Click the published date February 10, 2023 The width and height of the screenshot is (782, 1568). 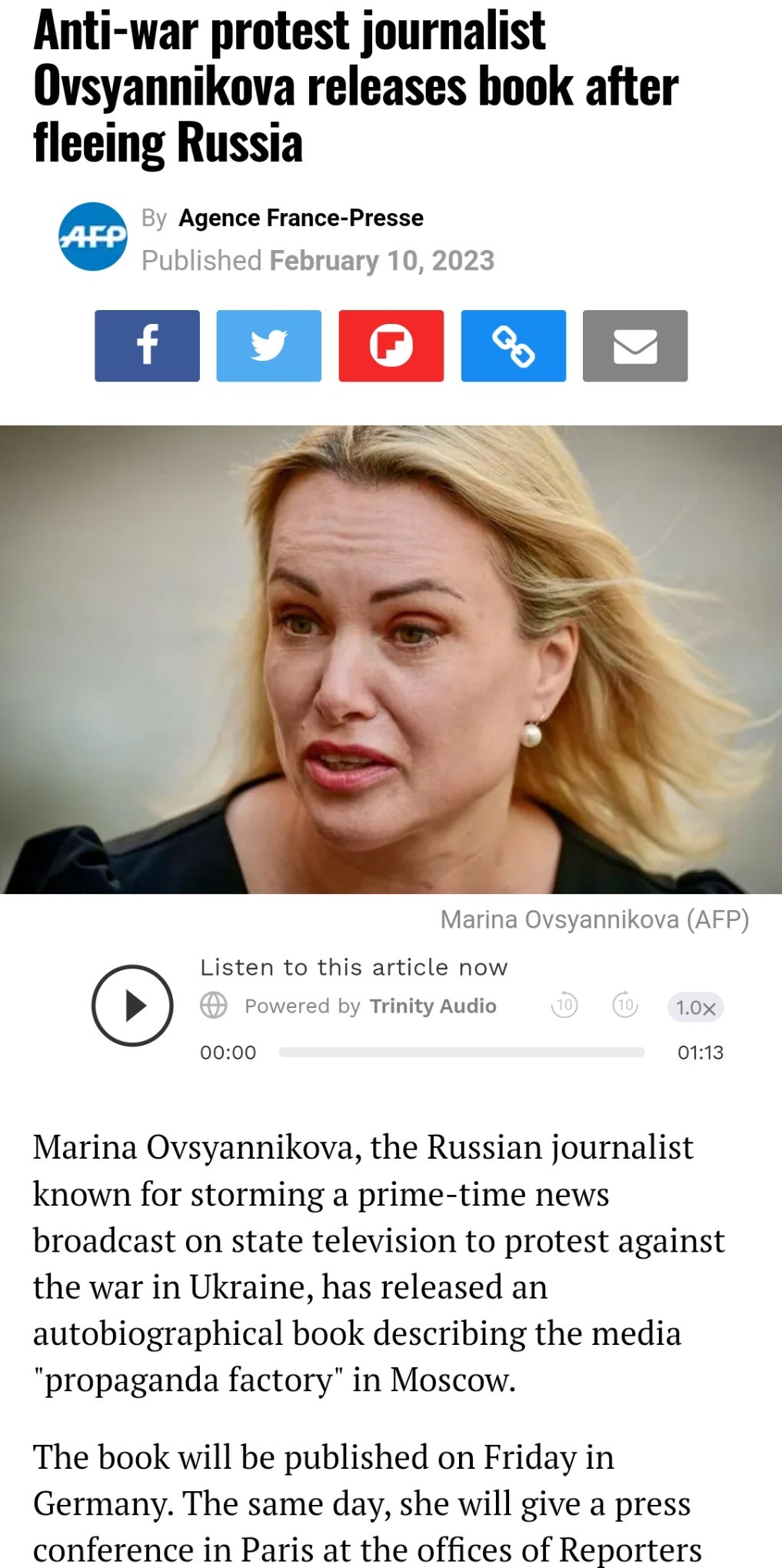click(381, 261)
